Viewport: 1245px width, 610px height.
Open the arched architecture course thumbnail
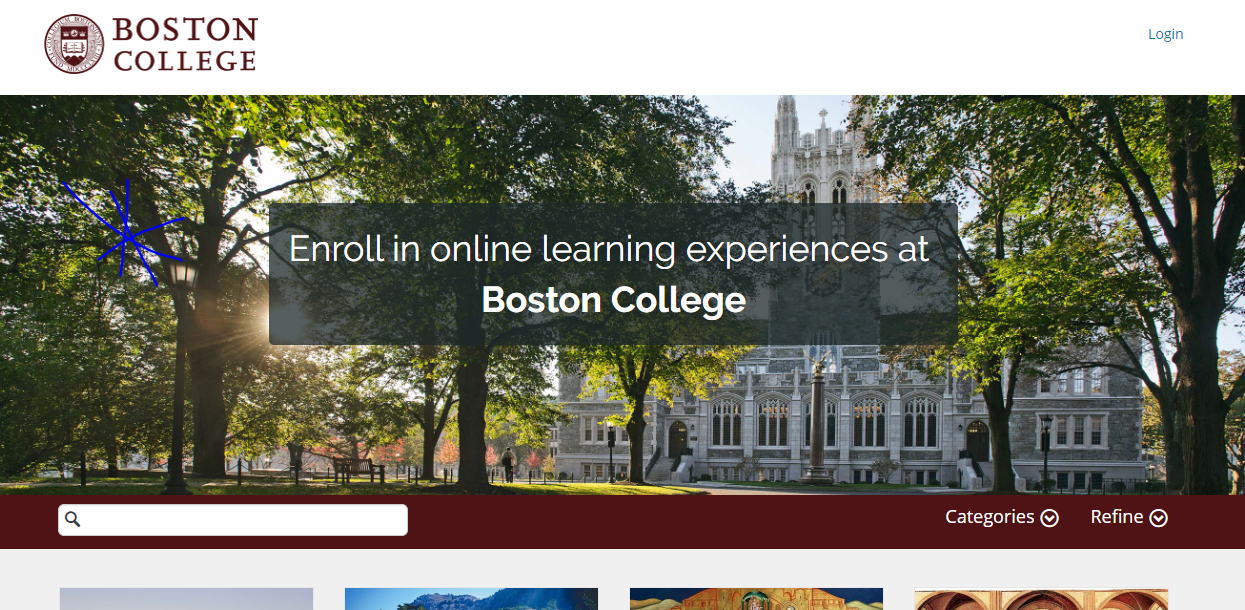[1041, 599]
